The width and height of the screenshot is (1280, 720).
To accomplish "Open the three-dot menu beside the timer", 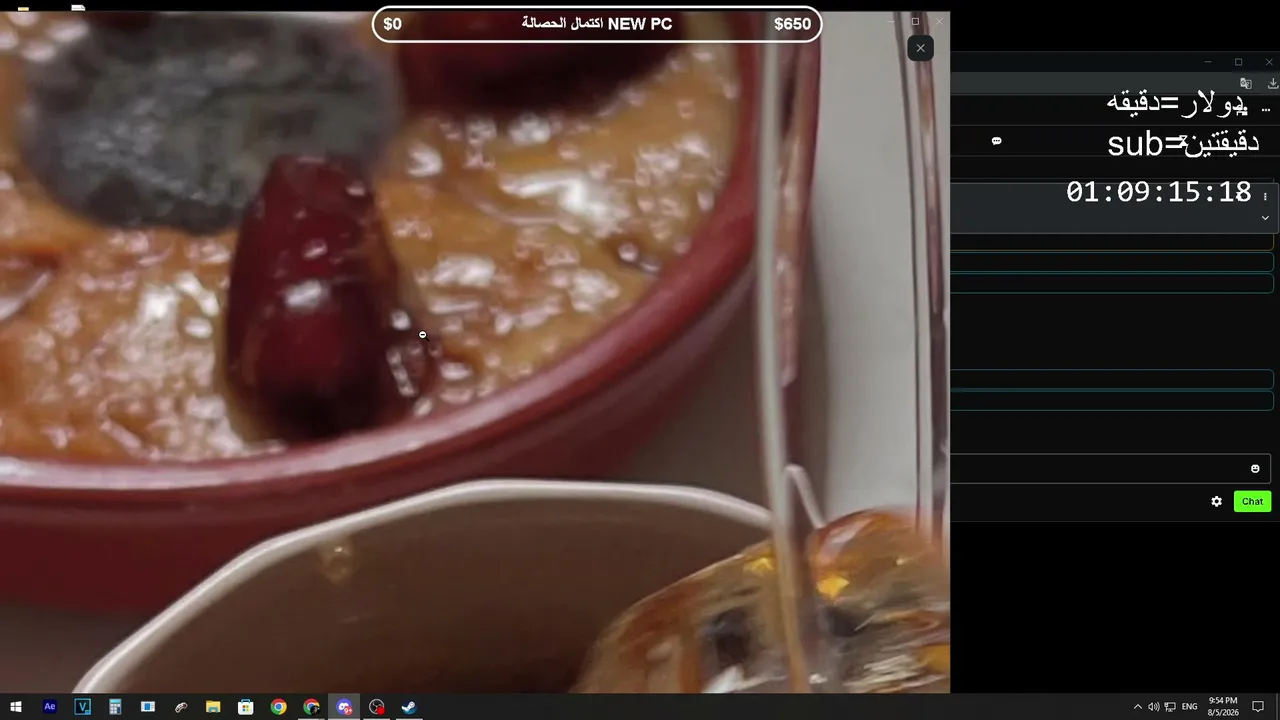I will [1265, 197].
